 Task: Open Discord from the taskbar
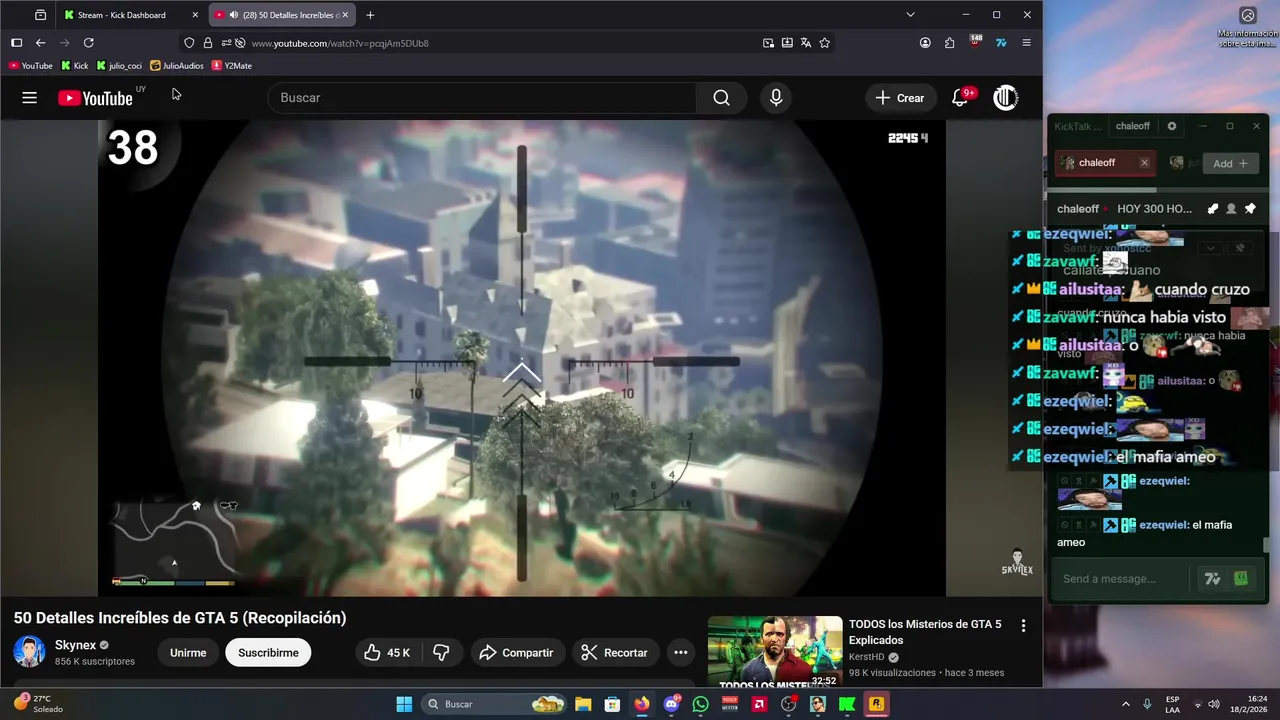click(671, 704)
